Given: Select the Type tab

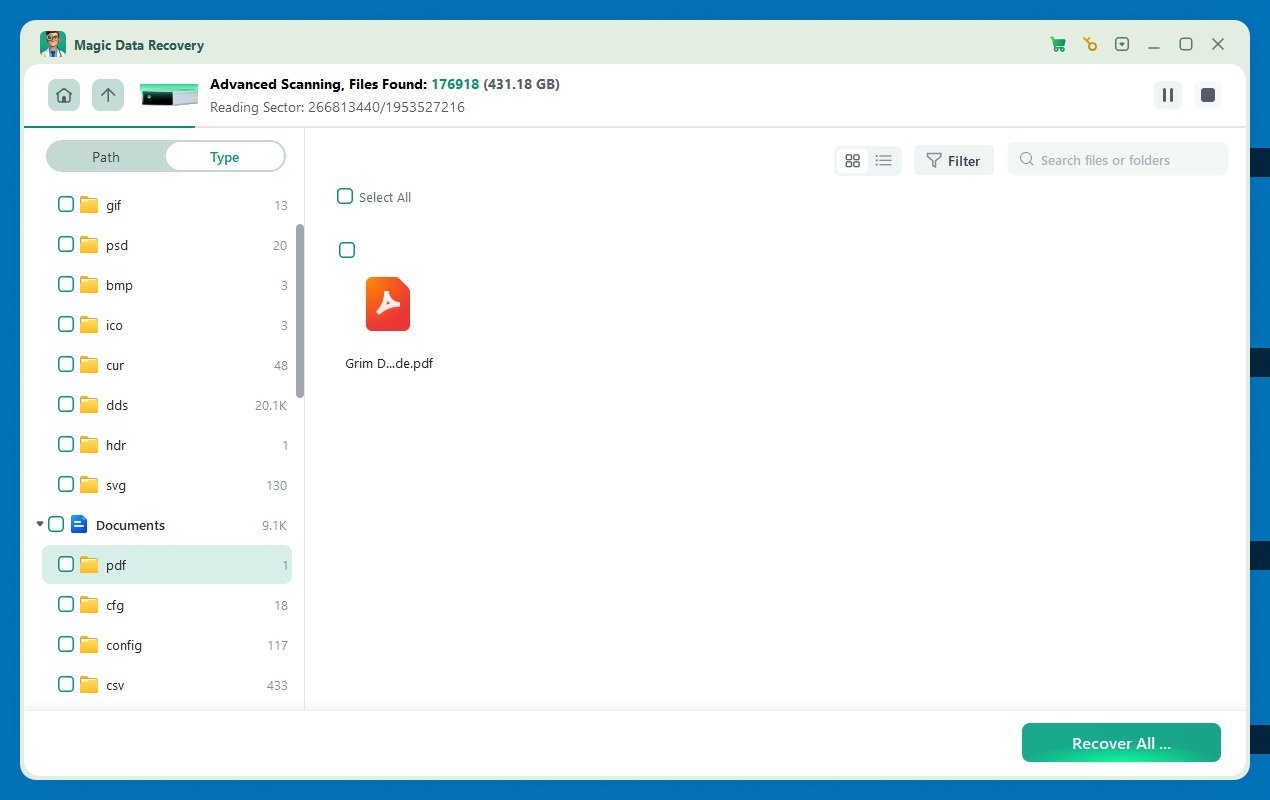Looking at the screenshot, I should [225, 157].
